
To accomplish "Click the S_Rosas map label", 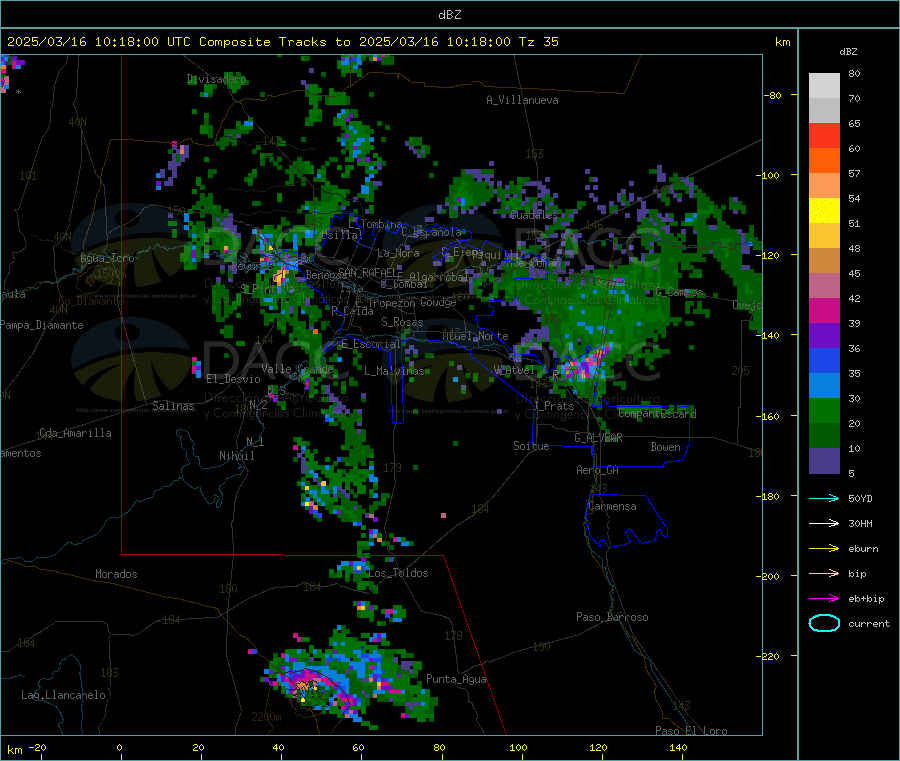I will coord(402,322).
